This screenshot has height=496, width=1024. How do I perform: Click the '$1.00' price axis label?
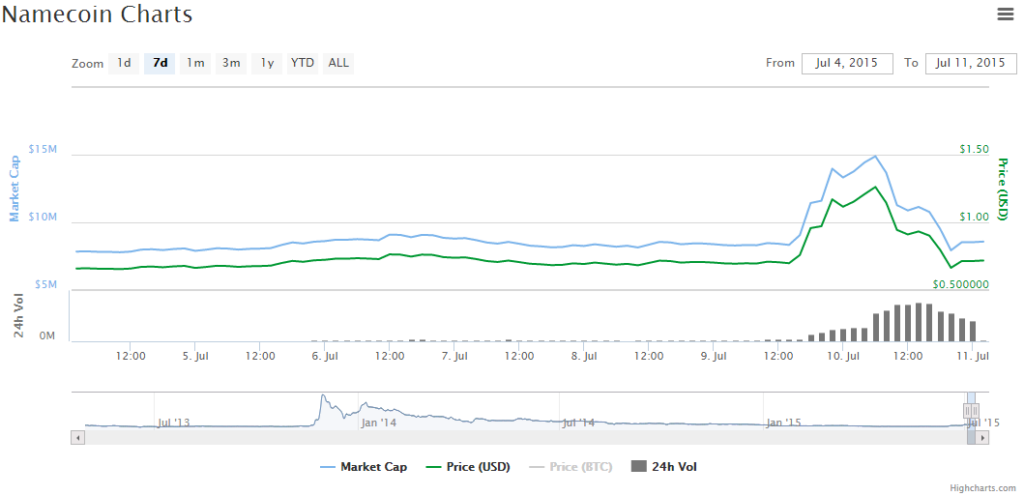point(974,217)
